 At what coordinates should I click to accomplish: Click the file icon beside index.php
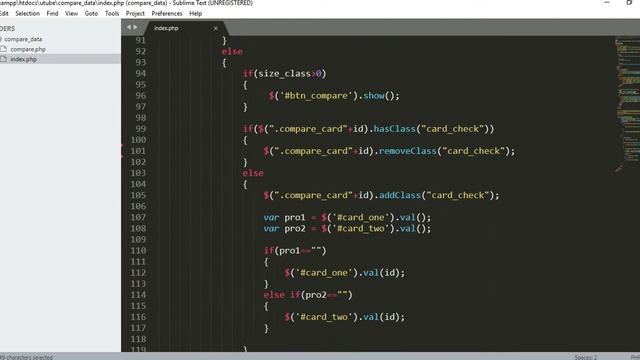pyautogui.click(x=4, y=59)
